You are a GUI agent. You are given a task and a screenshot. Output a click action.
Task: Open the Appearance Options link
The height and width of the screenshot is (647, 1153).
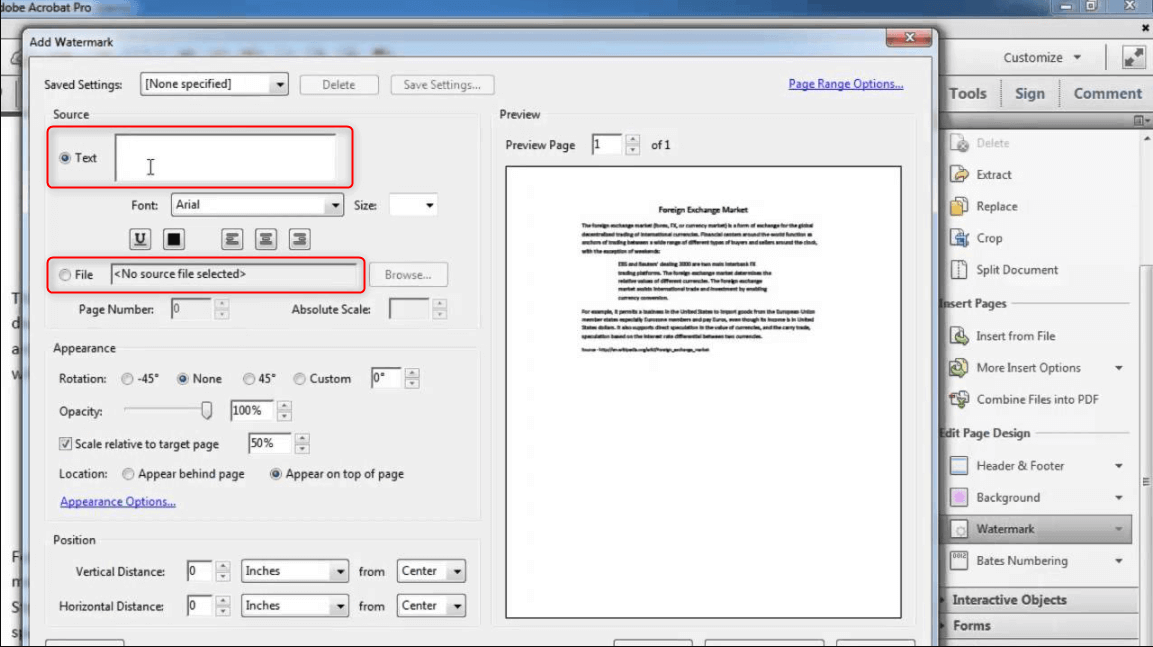(118, 501)
